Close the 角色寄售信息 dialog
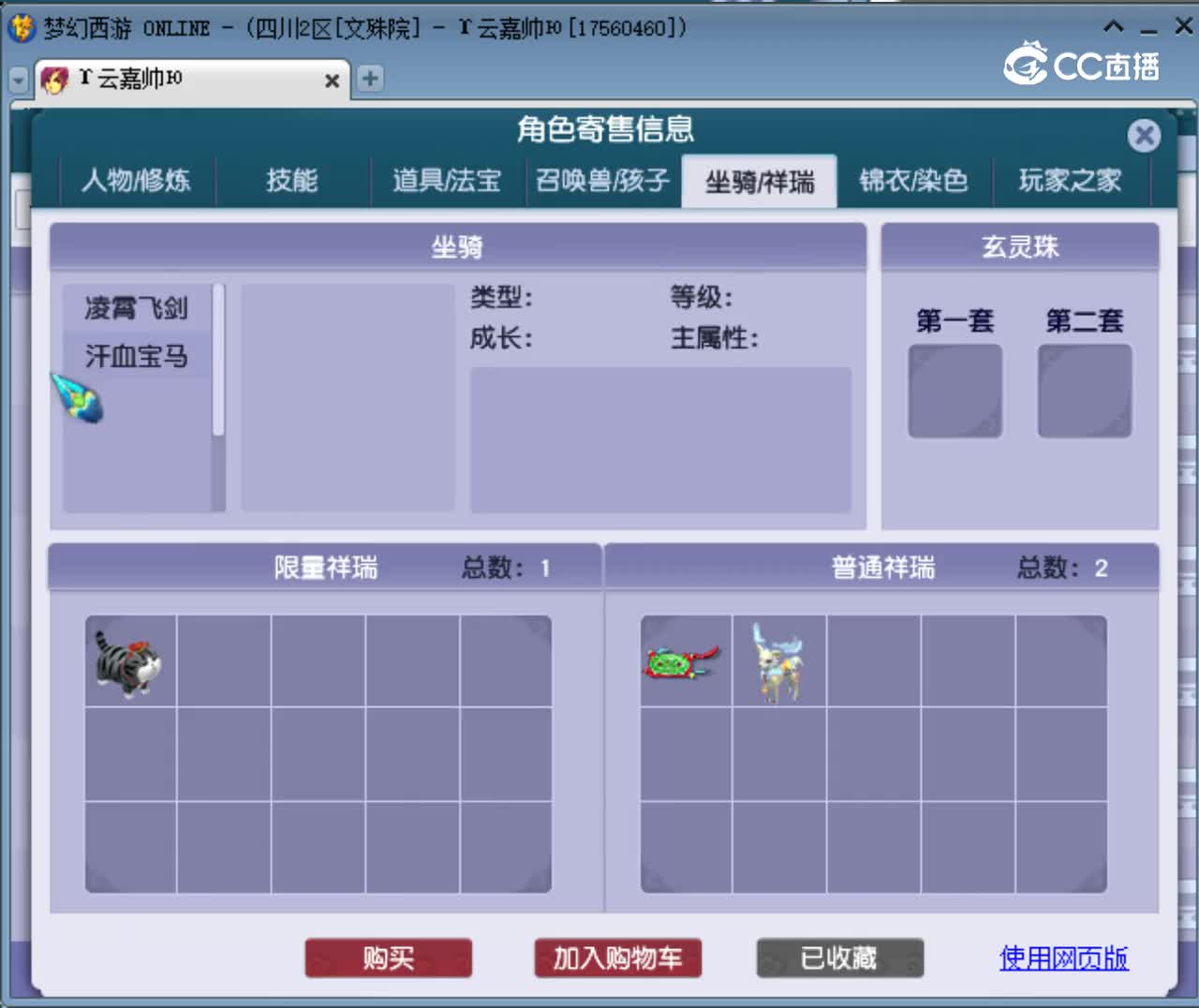Screen dimensions: 1199x1008 [1144, 136]
